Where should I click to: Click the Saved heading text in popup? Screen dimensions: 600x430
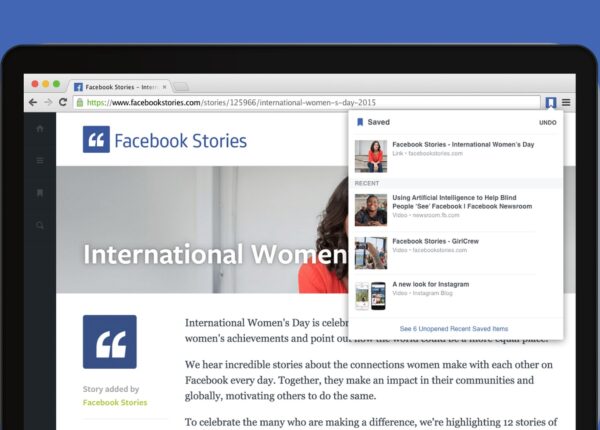pos(378,122)
